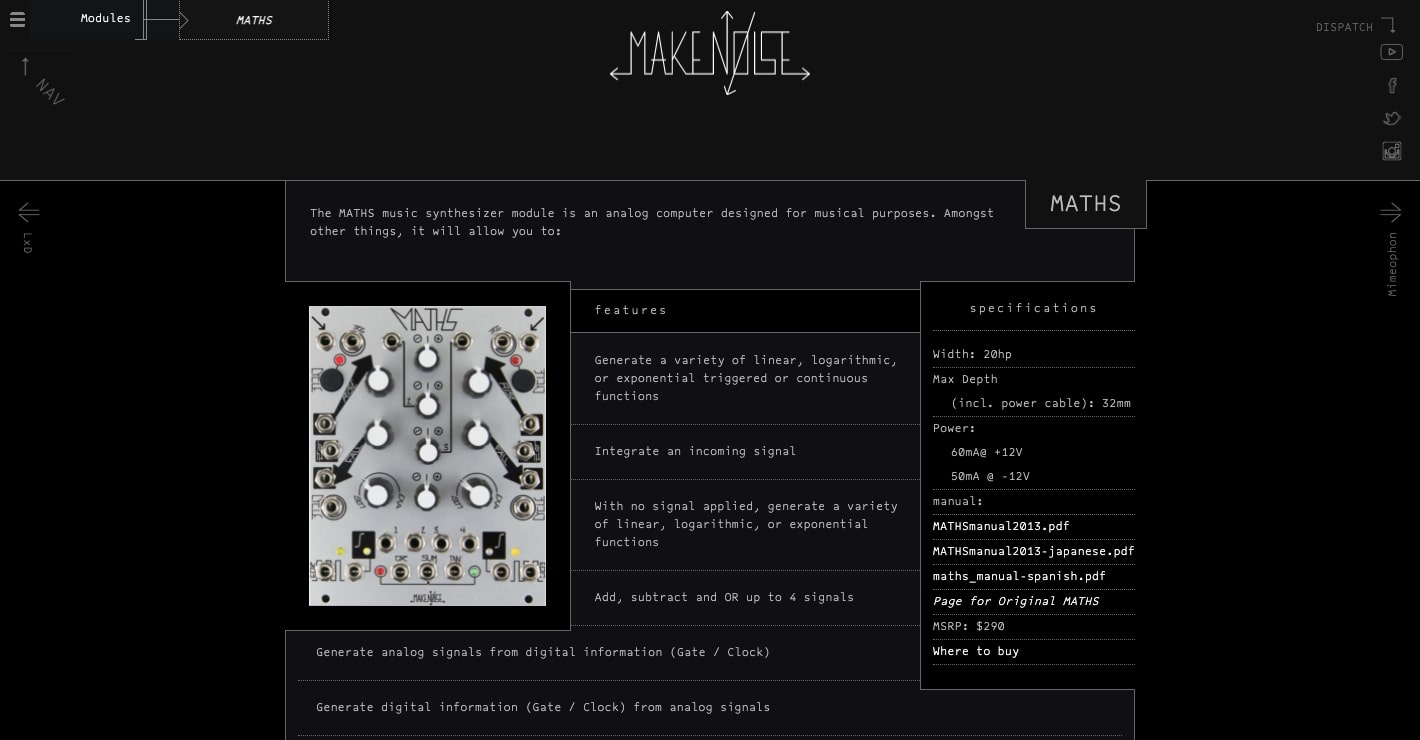Go to next module Mimeophon arrow
This screenshot has height=740, width=1420.
coord(1391,212)
